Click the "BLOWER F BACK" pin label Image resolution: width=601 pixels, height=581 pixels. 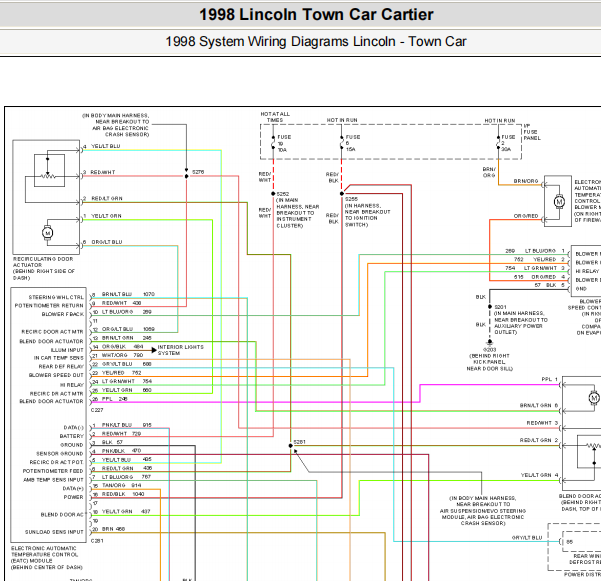pyautogui.click(x=62, y=314)
